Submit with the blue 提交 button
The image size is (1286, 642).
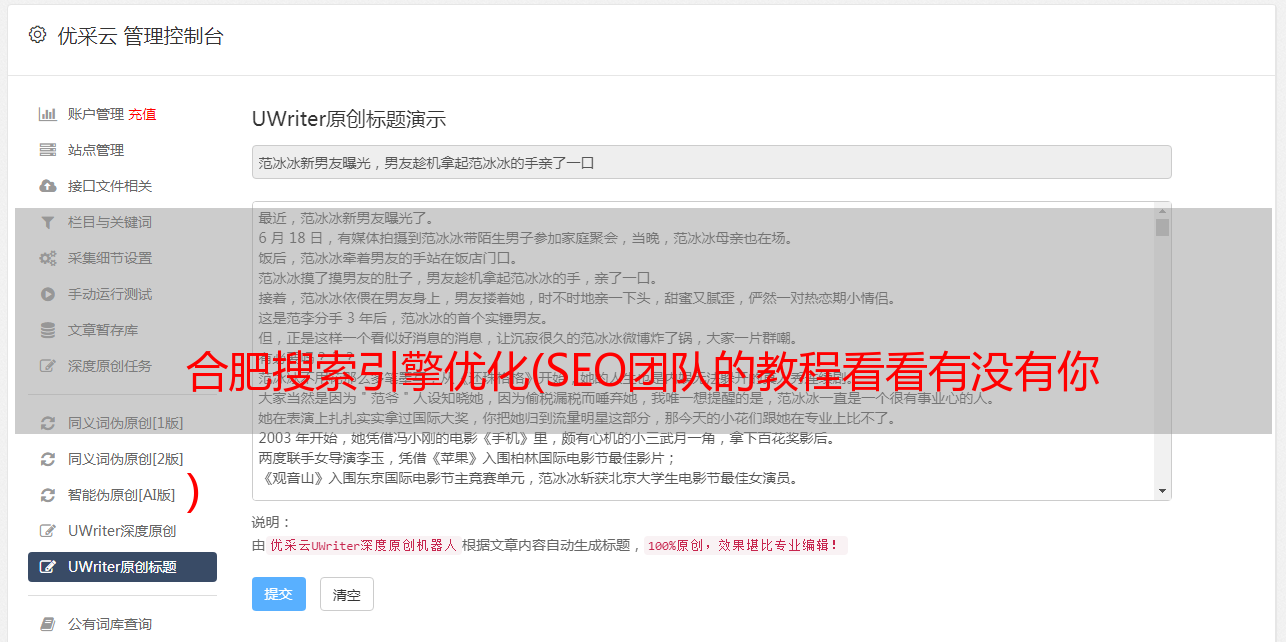pyautogui.click(x=279, y=594)
